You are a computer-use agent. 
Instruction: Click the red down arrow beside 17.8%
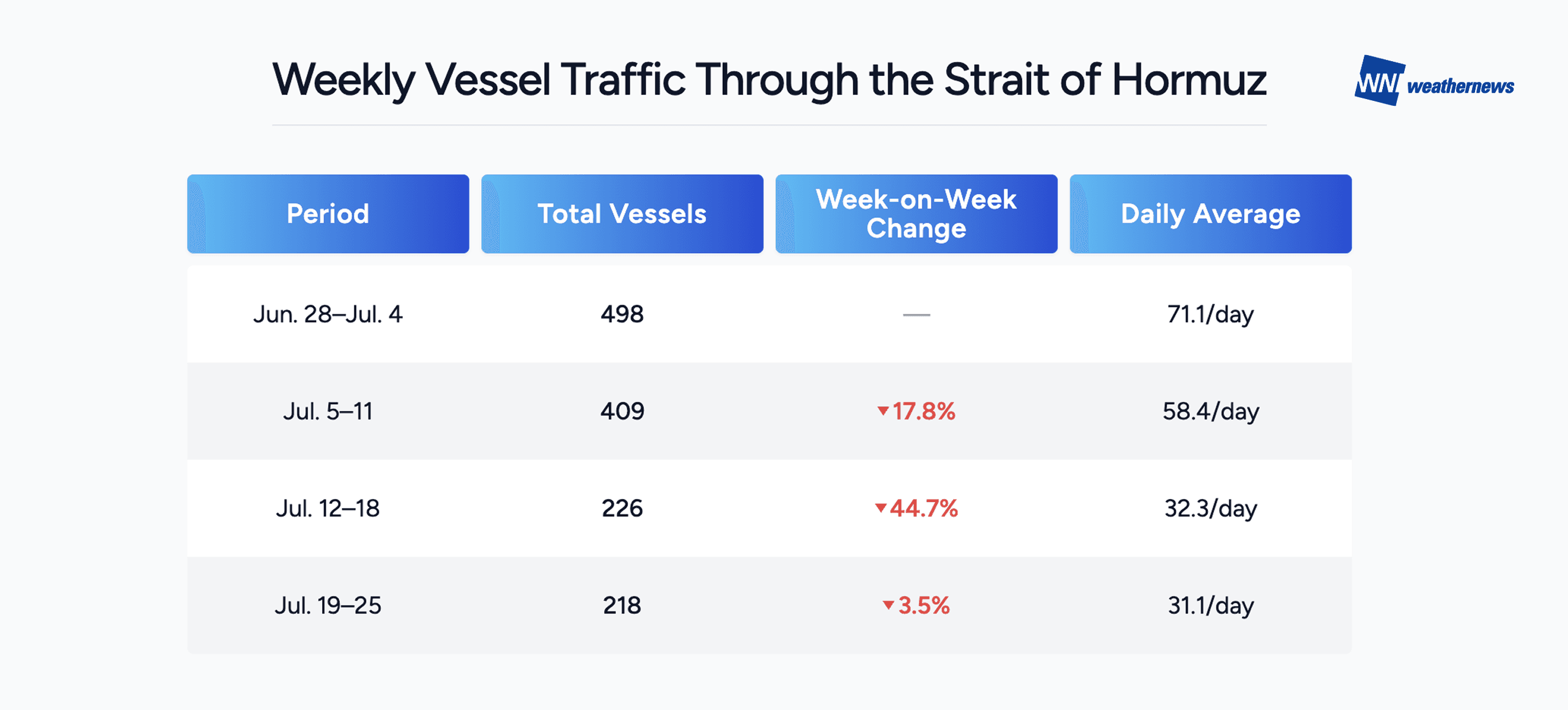tap(883, 411)
